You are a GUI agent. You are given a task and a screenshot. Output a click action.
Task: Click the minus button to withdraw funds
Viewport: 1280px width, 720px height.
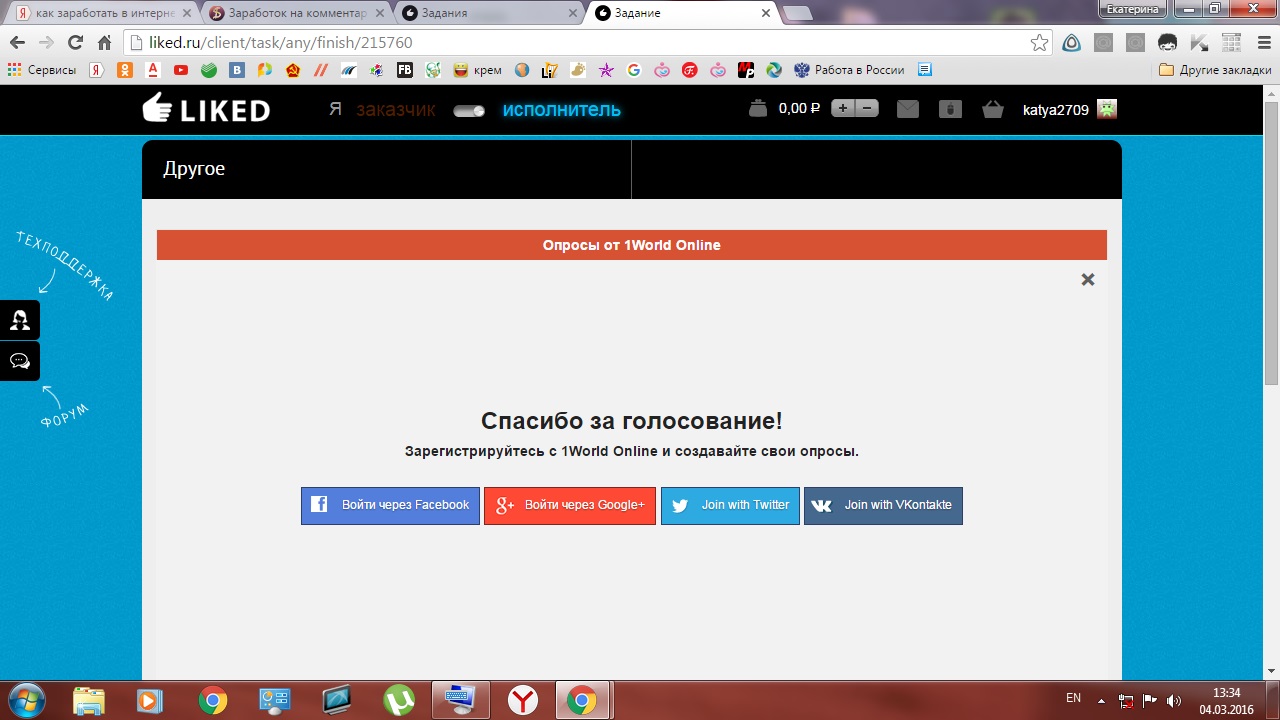pos(867,109)
